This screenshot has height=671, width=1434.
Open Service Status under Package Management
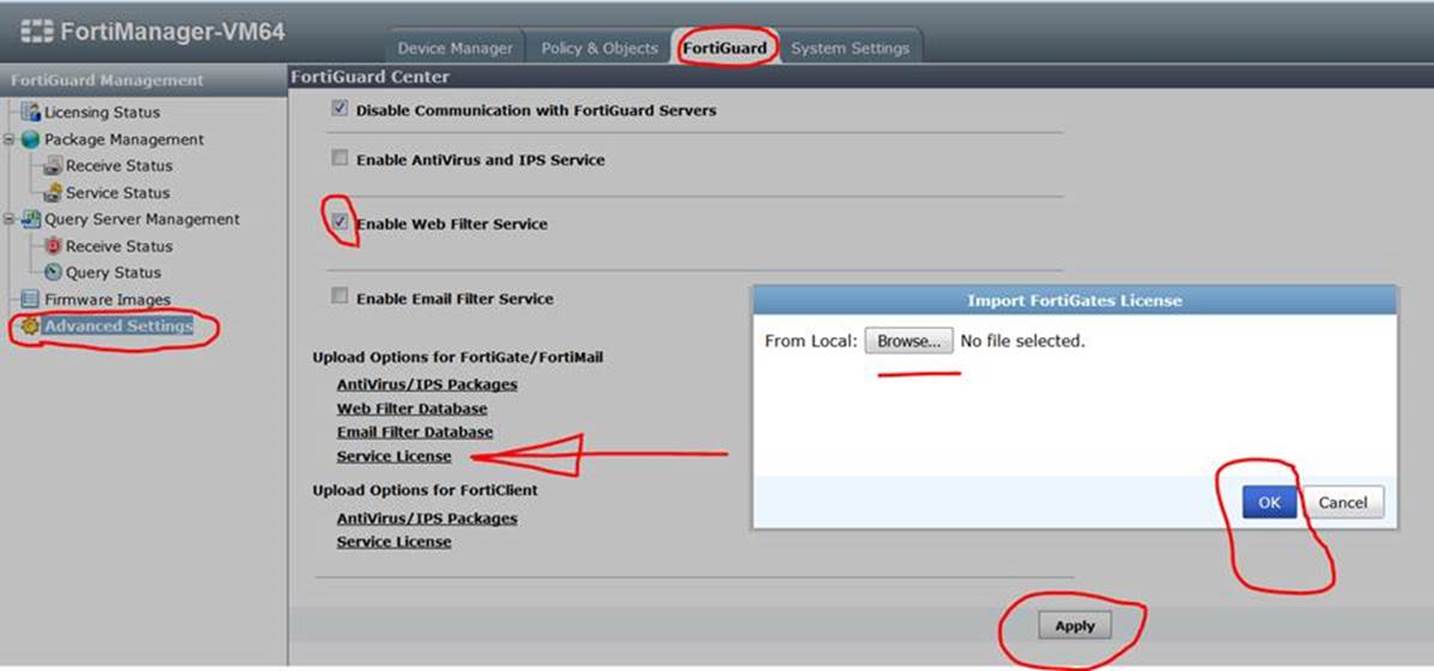(118, 193)
